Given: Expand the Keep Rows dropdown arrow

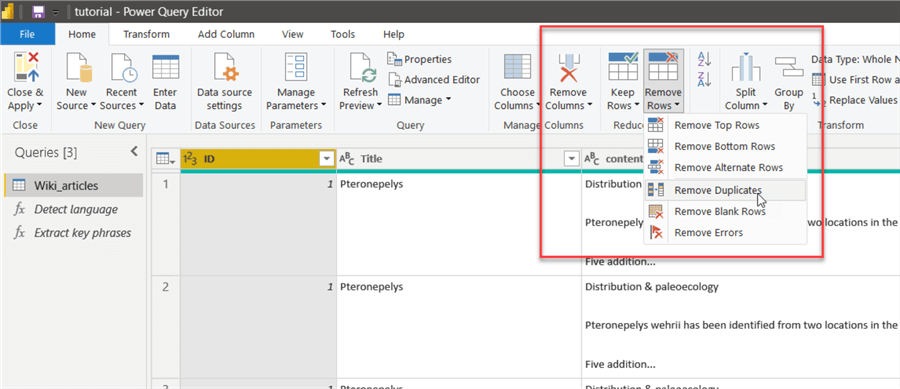Looking at the screenshot, I should (x=636, y=106).
